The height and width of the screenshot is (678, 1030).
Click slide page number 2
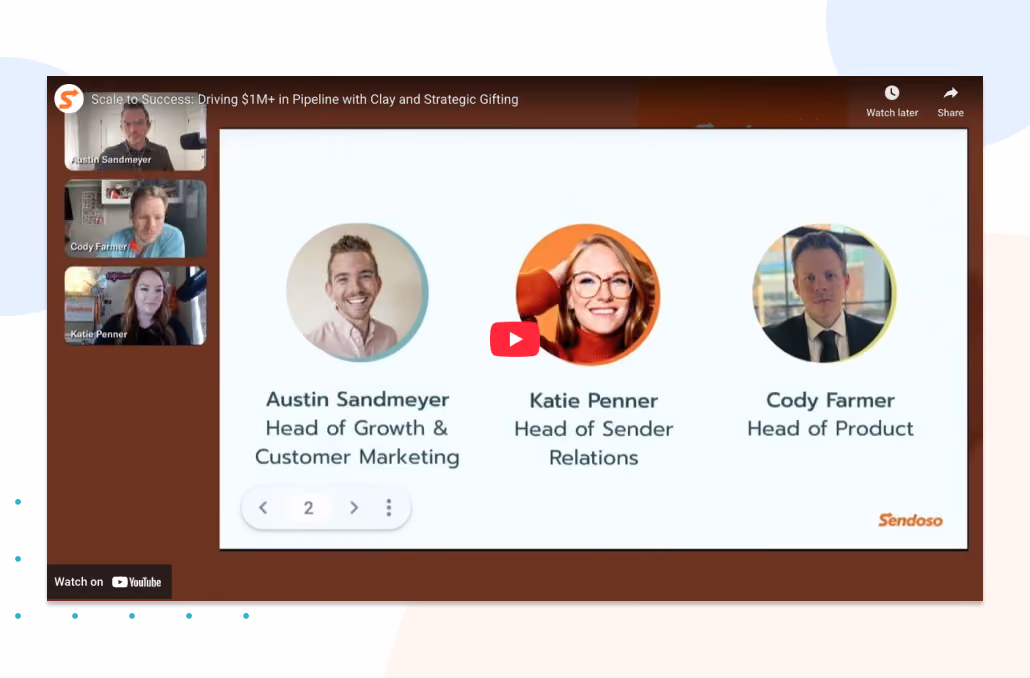click(x=308, y=507)
